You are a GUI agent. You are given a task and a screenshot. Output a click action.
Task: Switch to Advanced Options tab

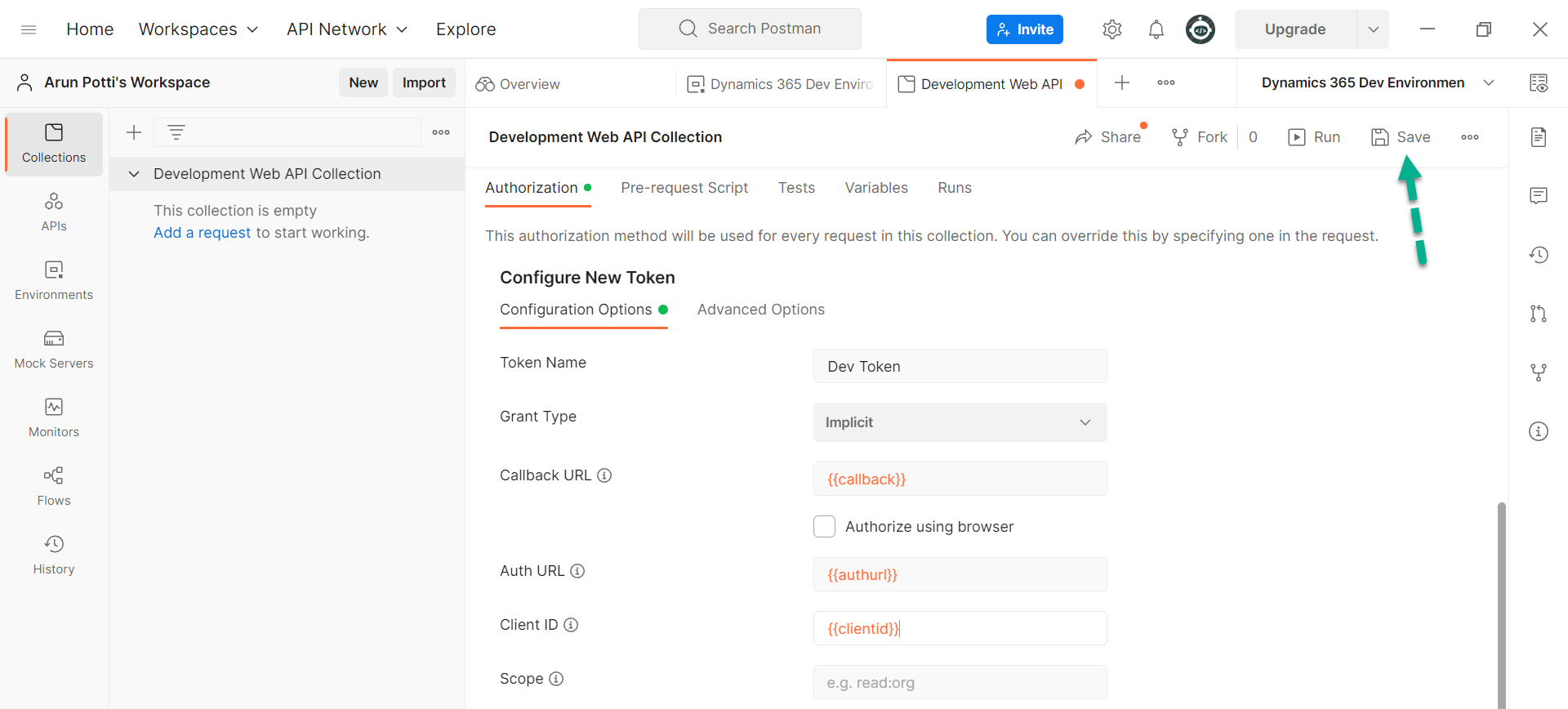pos(761,310)
